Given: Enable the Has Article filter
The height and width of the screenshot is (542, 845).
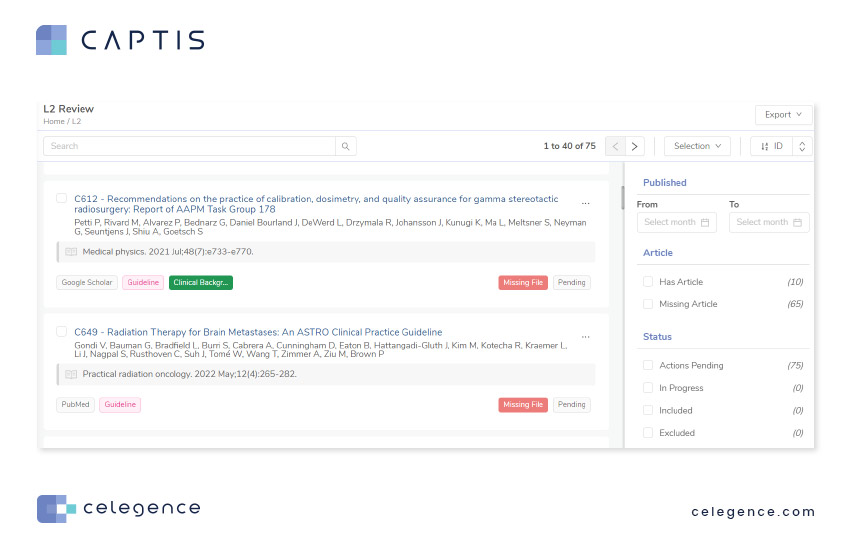Looking at the screenshot, I should point(648,282).
